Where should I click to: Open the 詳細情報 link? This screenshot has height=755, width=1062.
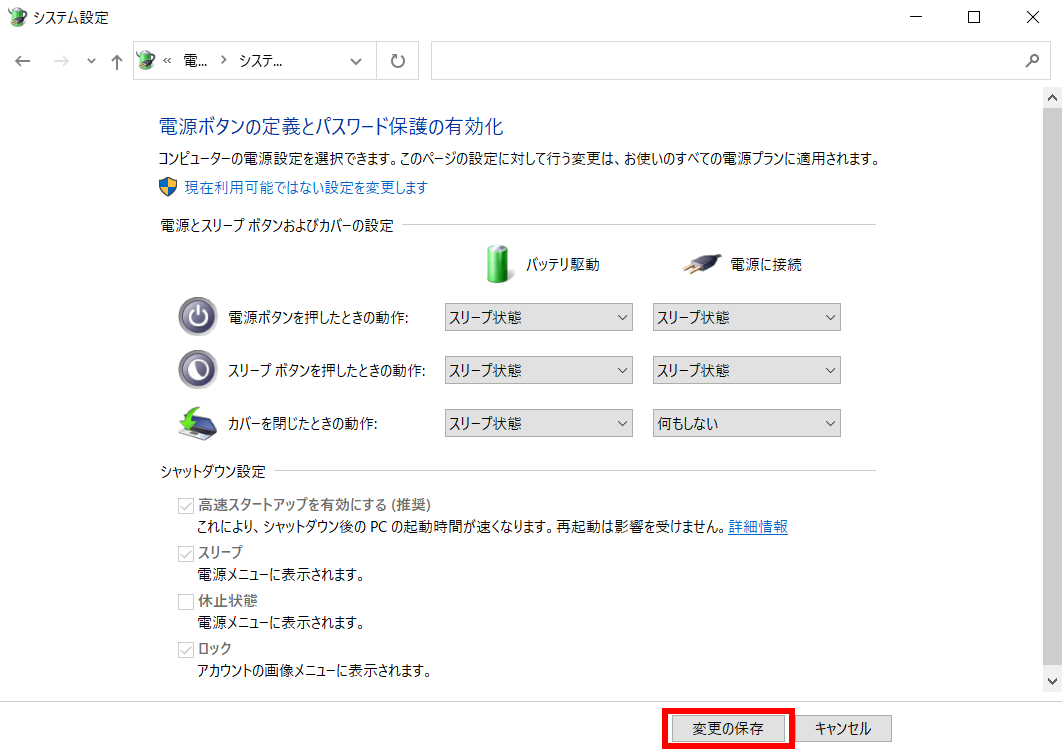[x=758, y=527]
